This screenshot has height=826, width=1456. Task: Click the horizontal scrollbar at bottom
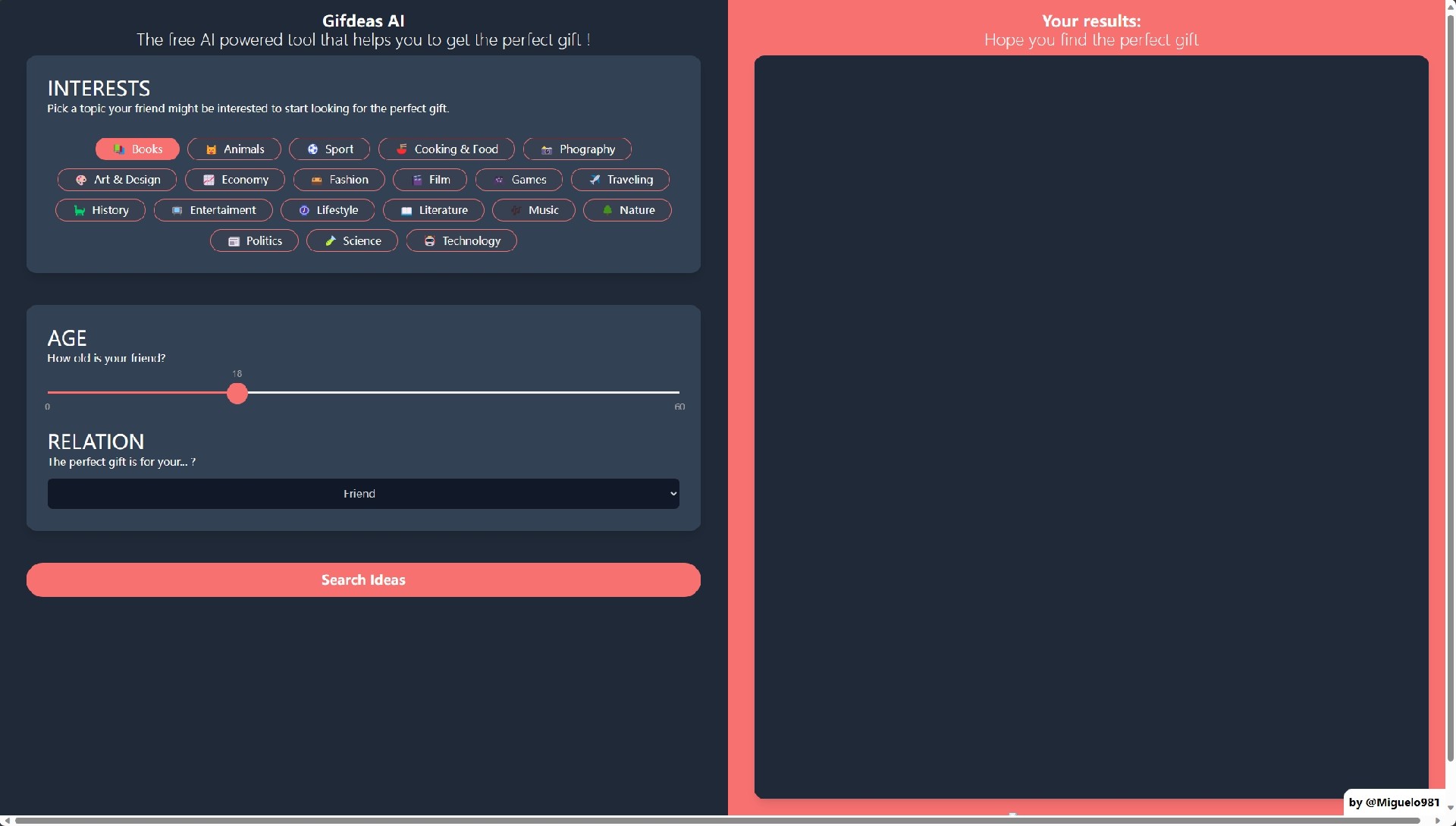click(x=717, y=820)
